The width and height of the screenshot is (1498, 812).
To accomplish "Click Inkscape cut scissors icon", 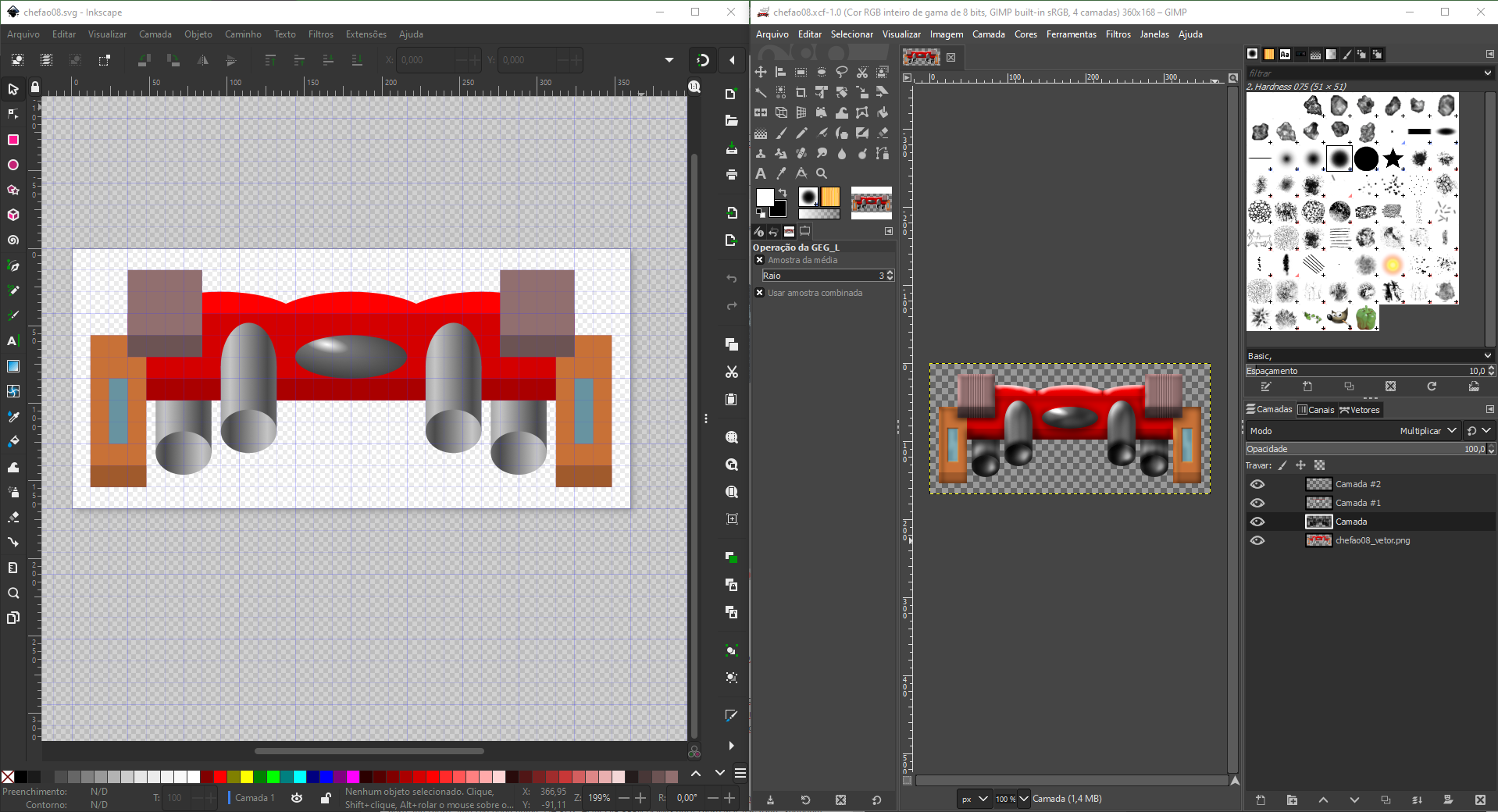I will click(x=732, y=372).
